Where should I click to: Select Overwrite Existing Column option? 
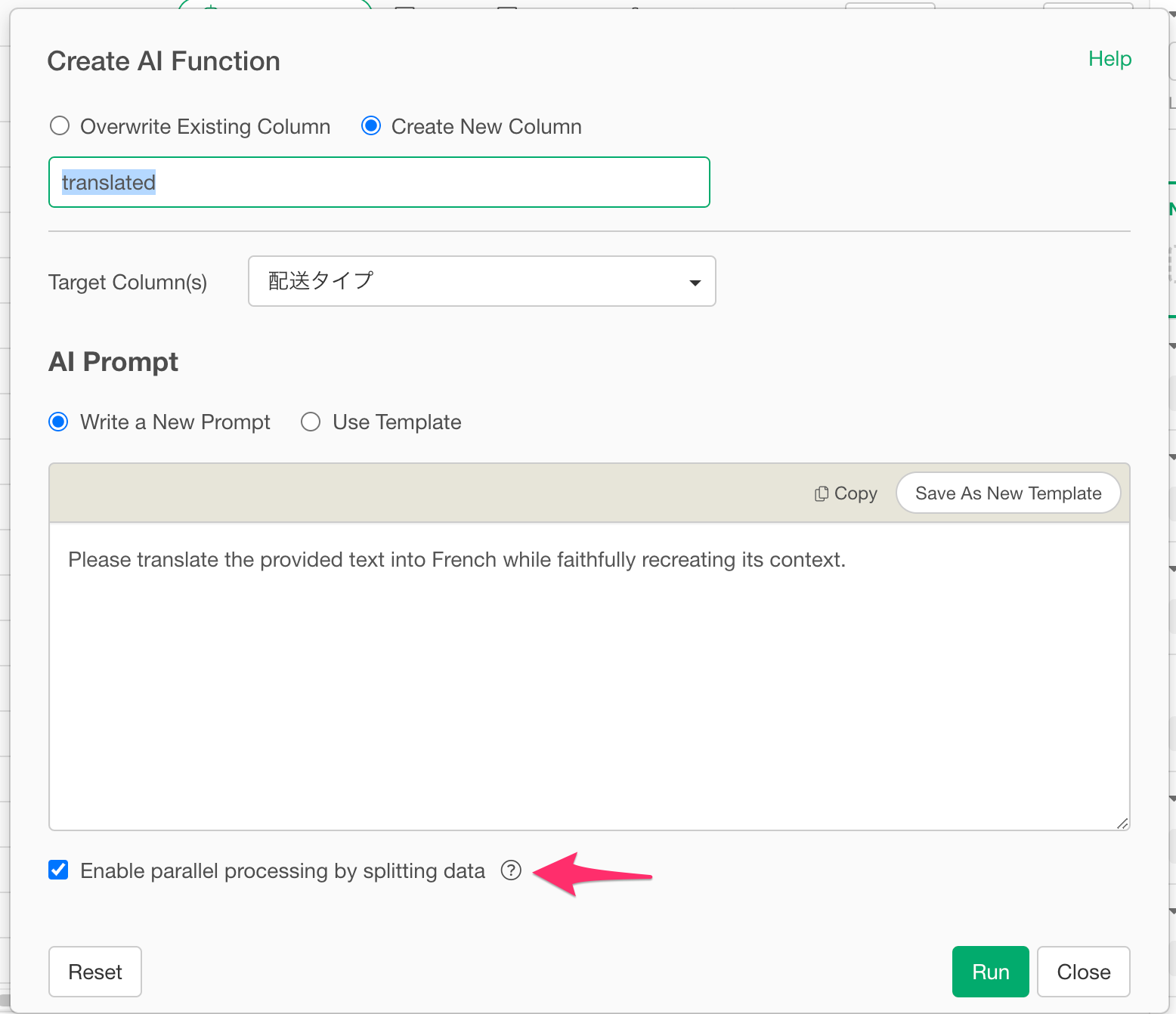60,126
